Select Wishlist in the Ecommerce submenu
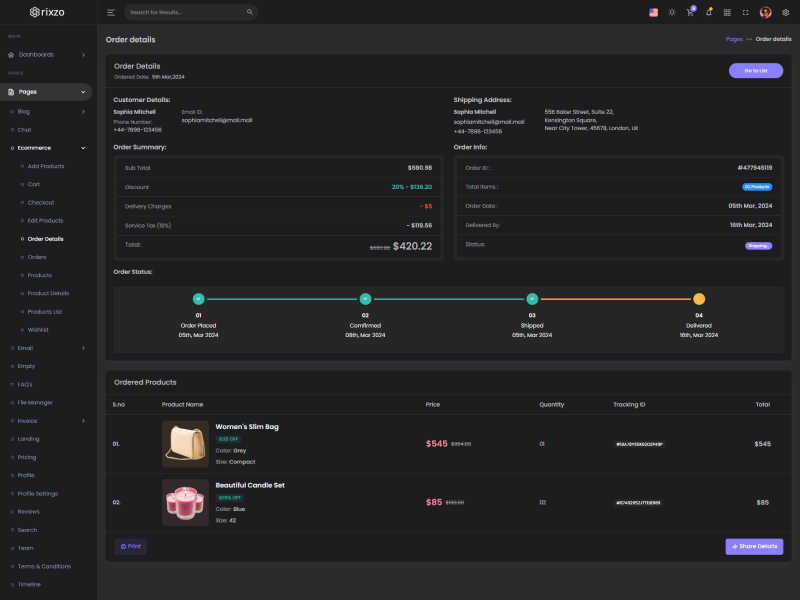The height and width of the screenshot is (600, 800). [38, 329]
